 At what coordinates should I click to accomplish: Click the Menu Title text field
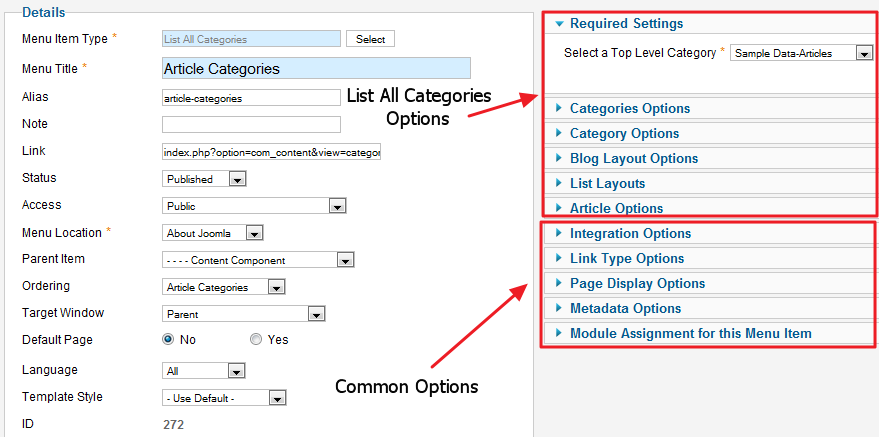pos(315,68)
